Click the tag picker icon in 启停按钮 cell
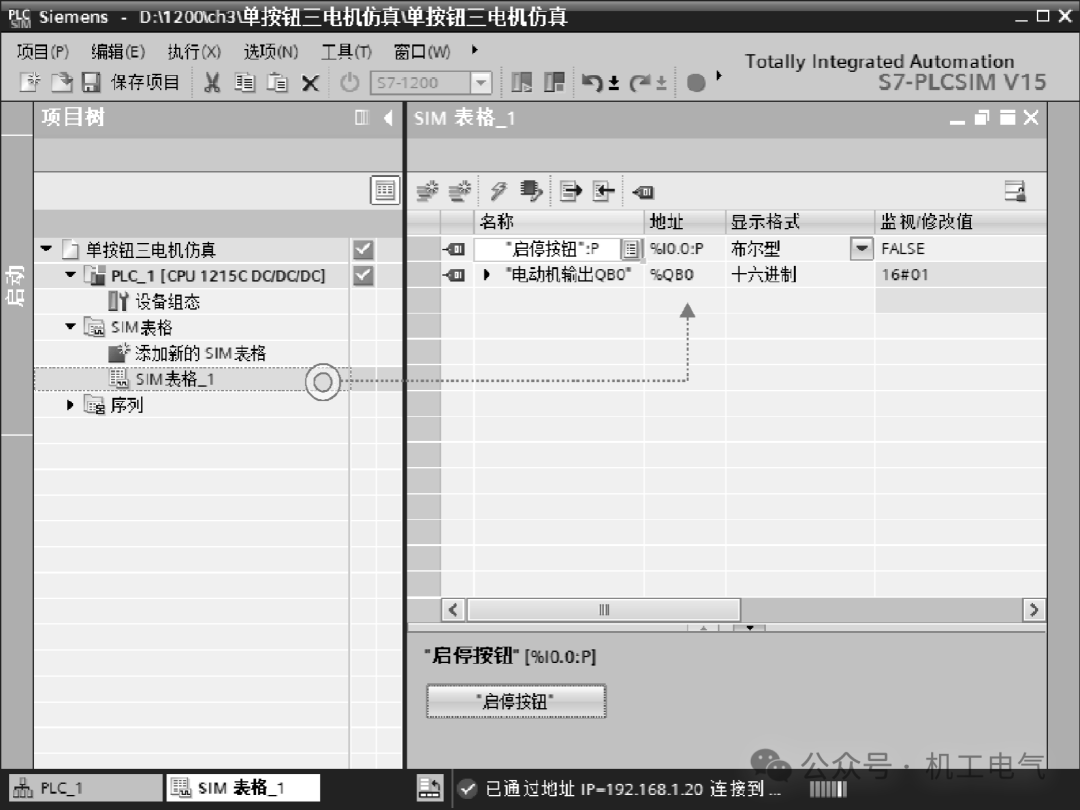 631,249
